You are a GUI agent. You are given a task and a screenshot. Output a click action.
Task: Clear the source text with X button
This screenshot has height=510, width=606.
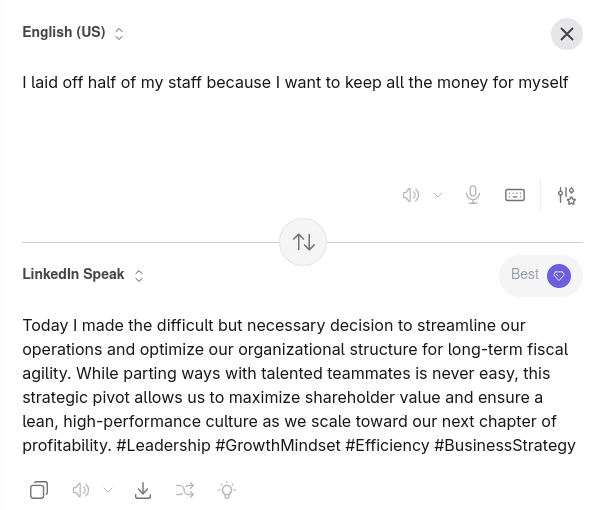pyautogui.click(x=566, y=34)
